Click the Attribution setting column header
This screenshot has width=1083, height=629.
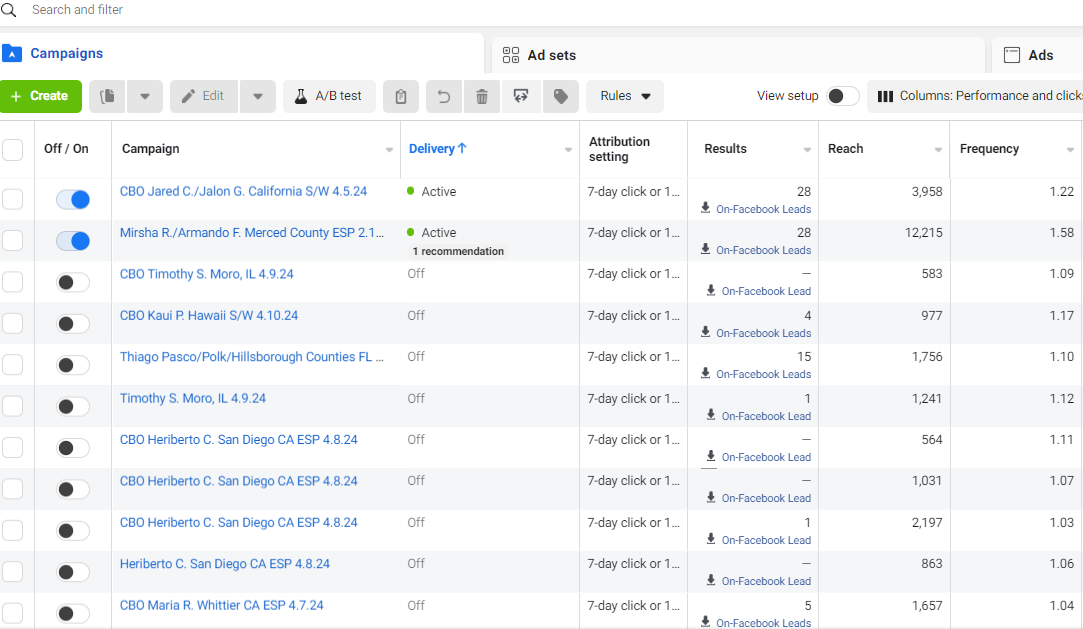coord(619,149)
